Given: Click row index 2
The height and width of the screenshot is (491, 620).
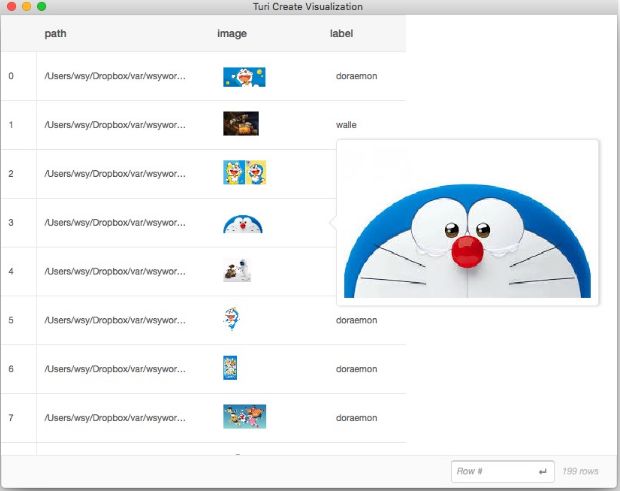Looking at the screenshot, I should [x=11, y=174].
